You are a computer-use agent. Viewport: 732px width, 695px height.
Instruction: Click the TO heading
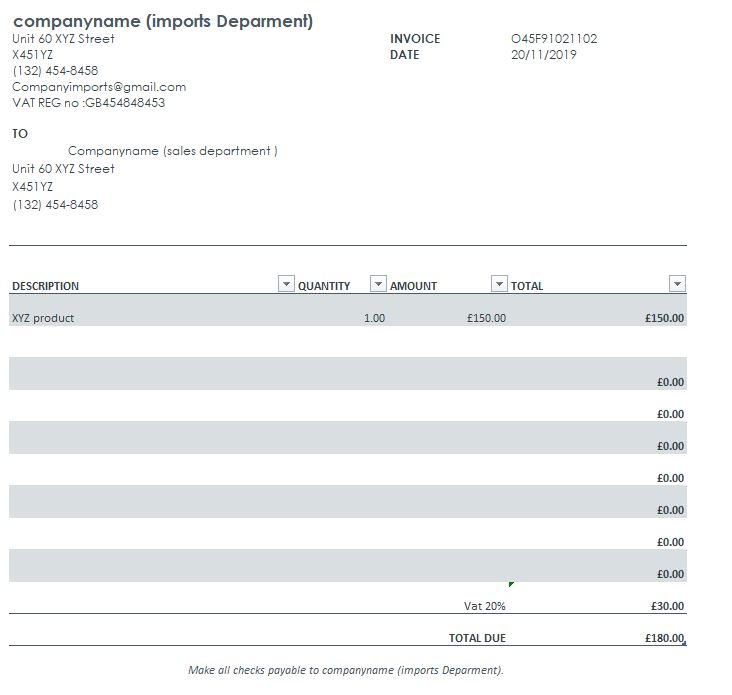tap(20, 134)
